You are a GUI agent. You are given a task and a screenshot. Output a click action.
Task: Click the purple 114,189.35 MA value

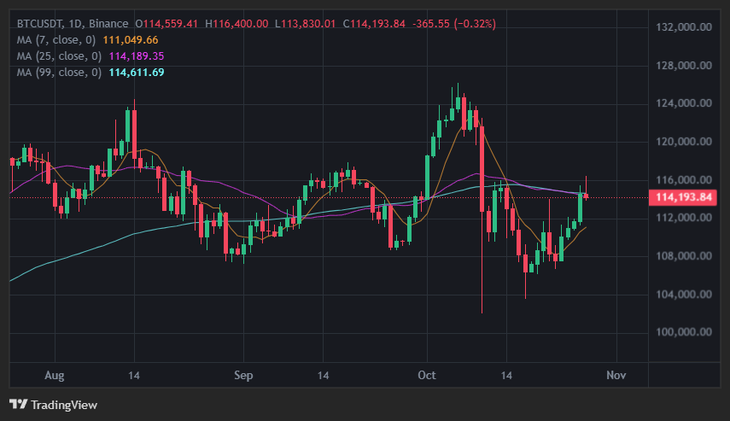(x=136, y=56)
